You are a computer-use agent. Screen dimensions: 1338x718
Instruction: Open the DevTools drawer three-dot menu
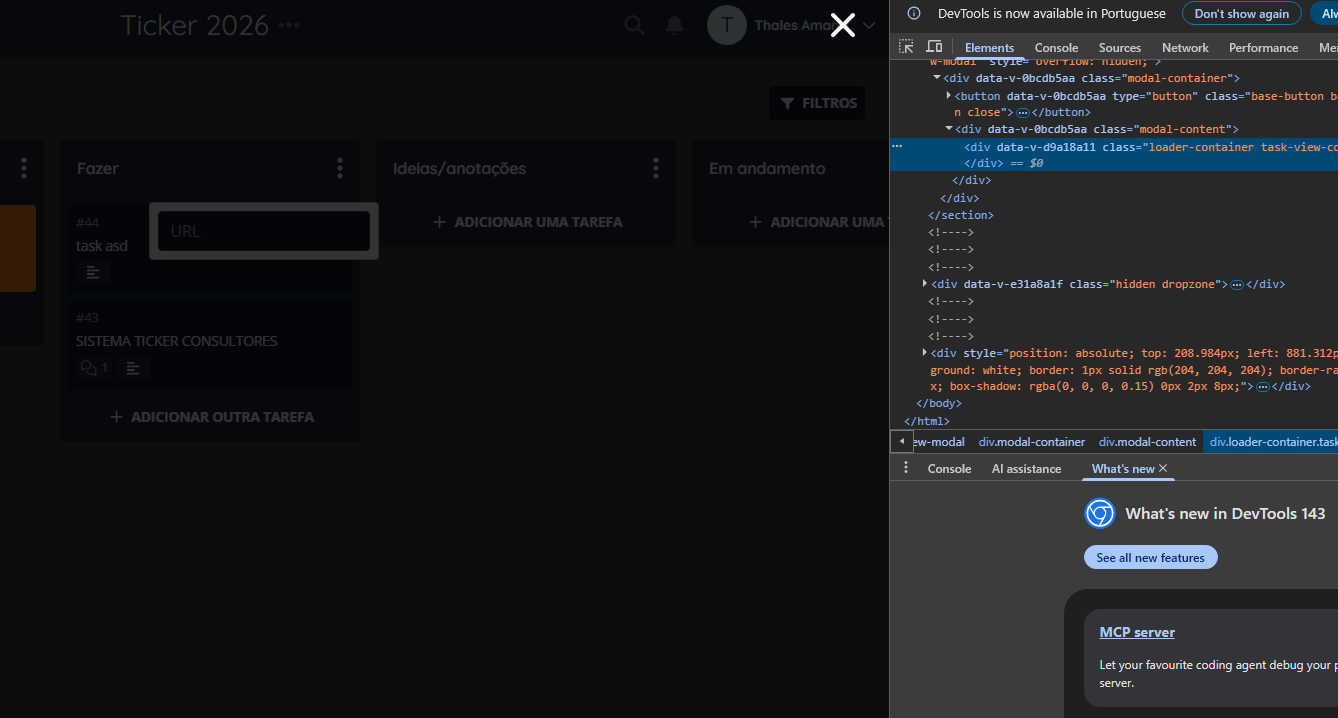click(x=906, y=468)
